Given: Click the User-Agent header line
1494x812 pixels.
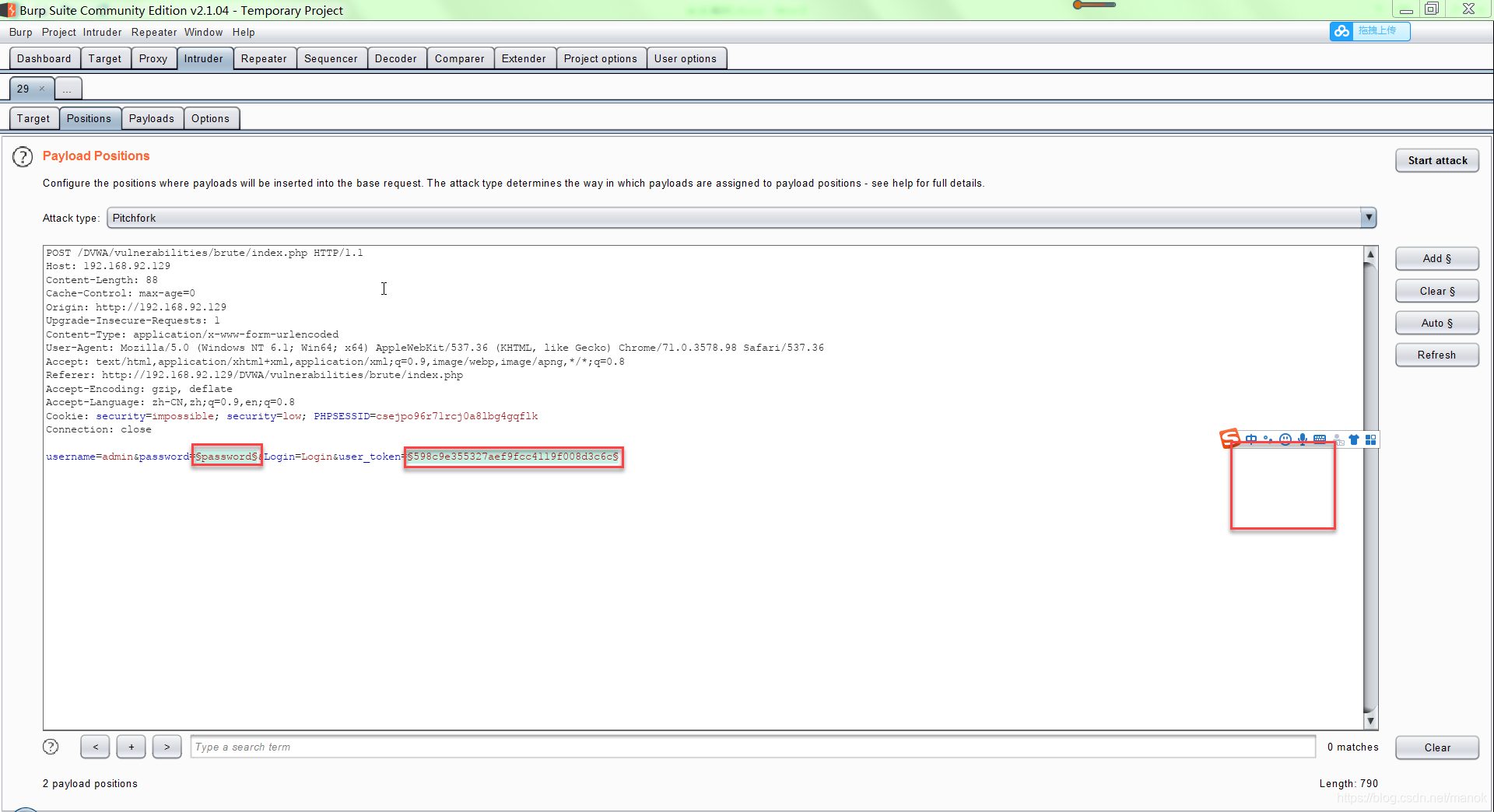Looking at the screenshot, I should click(435, 348).
